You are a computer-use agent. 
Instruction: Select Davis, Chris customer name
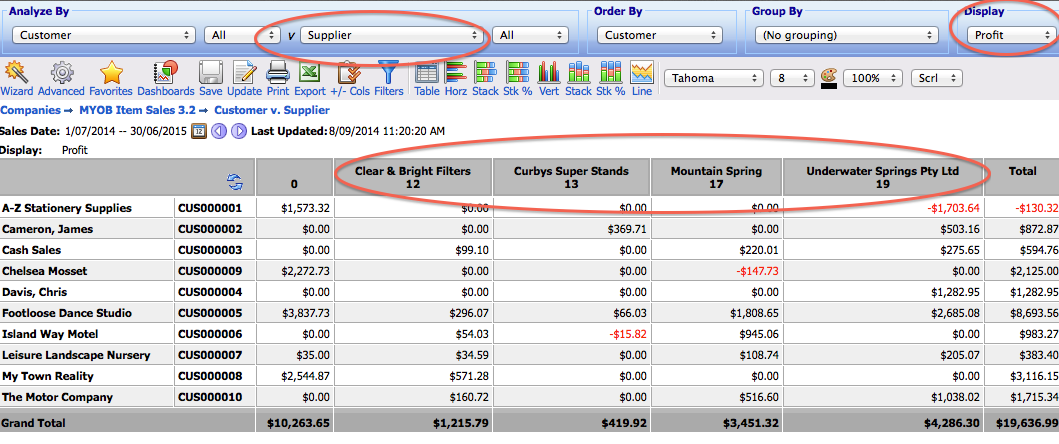pos(34,292)
